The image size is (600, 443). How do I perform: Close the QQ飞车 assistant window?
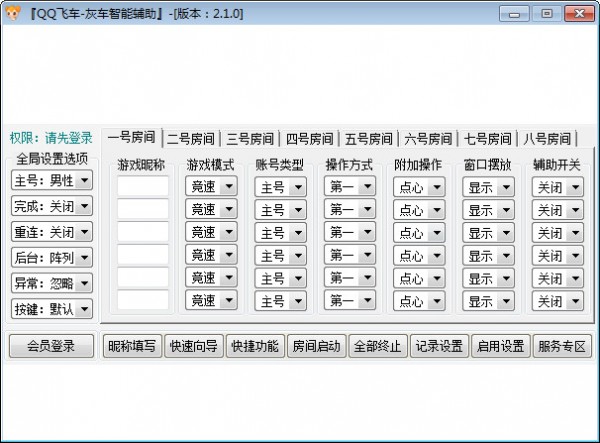(x=579, y=14)
